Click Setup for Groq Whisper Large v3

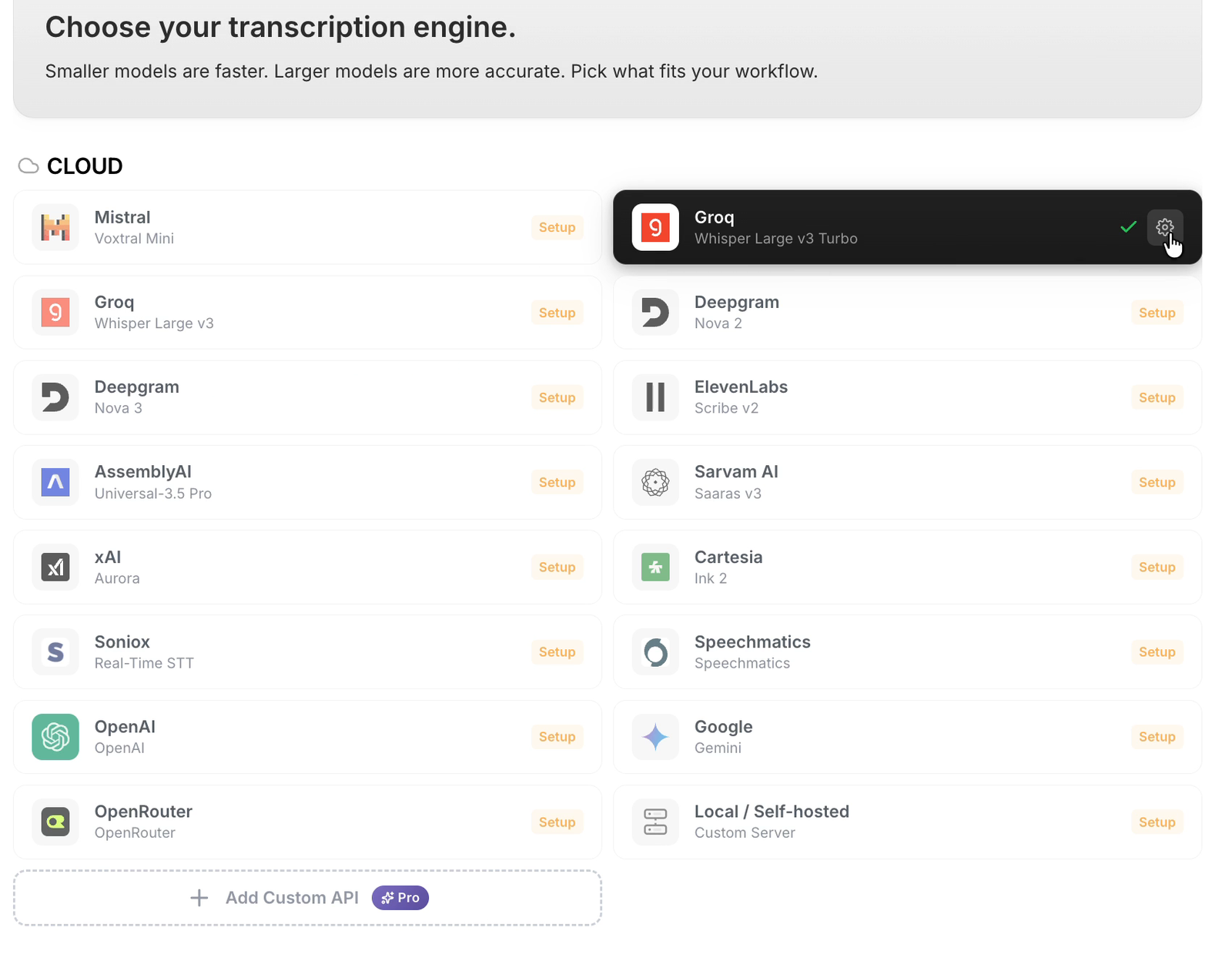(557, 313)
